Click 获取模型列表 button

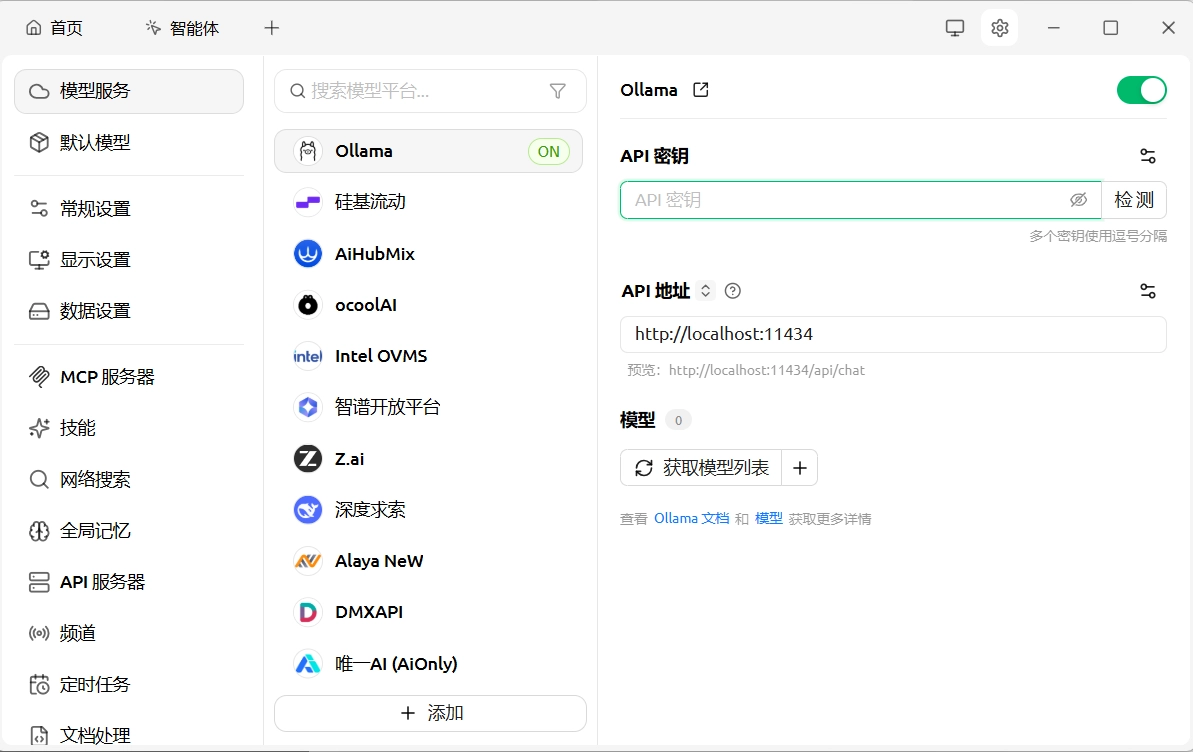pos(701,467)
